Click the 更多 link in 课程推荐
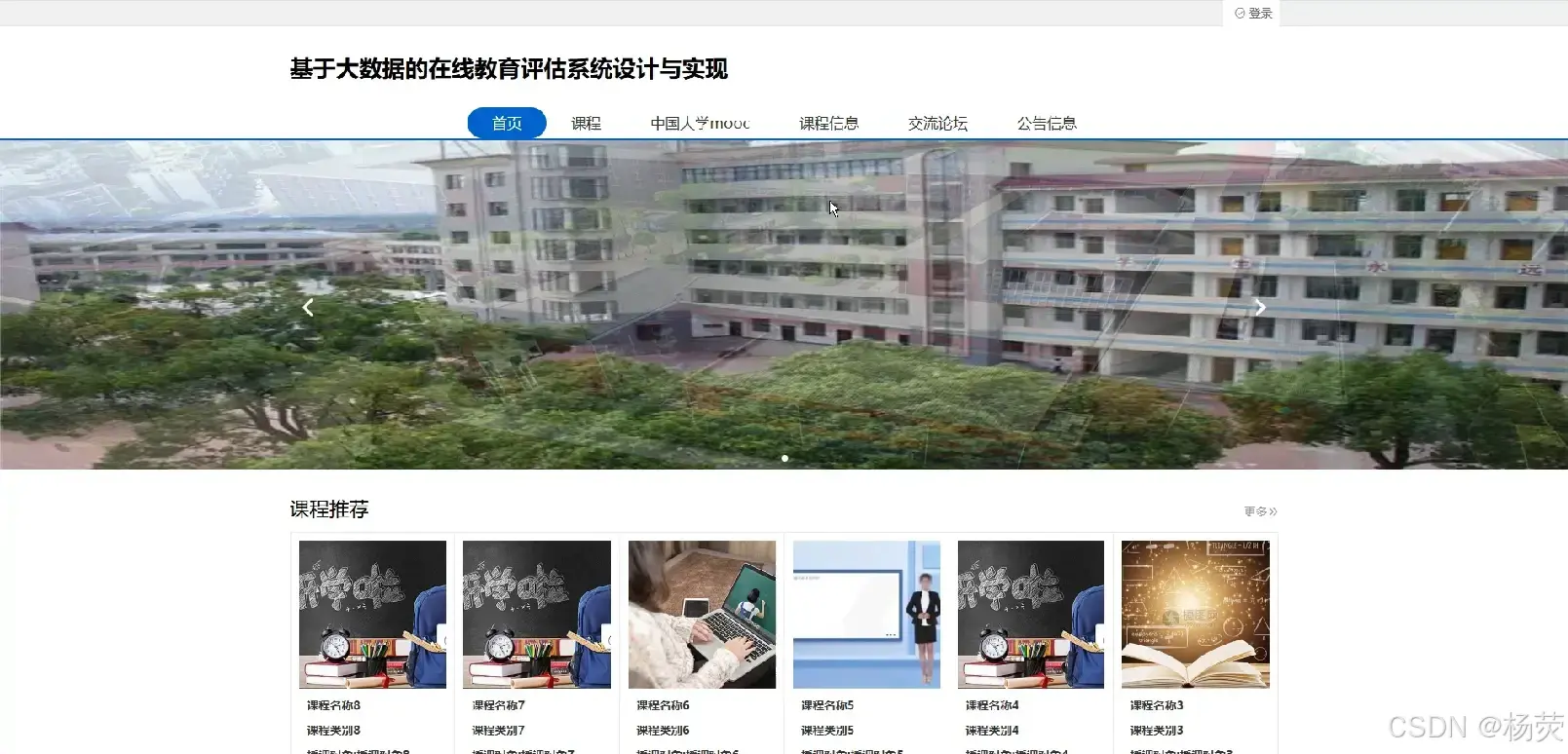This screenshot has height=754, width=1568. pos(1260,511)
